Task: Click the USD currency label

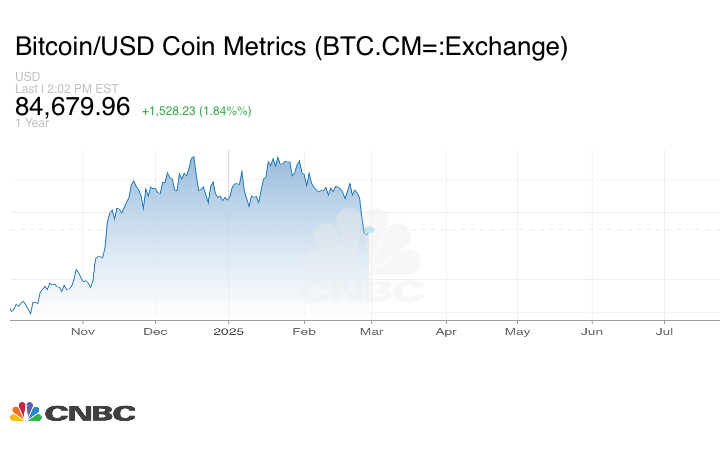Action: click(x=27, y=77)
